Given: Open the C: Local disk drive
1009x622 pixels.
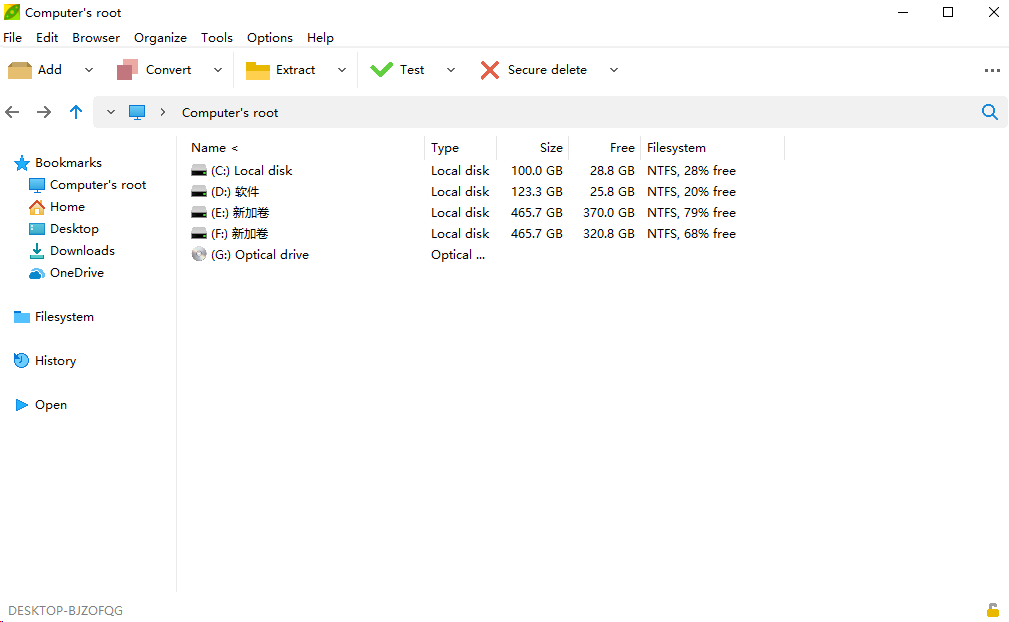Looking at the screenshot, I should tap(250, 170).
